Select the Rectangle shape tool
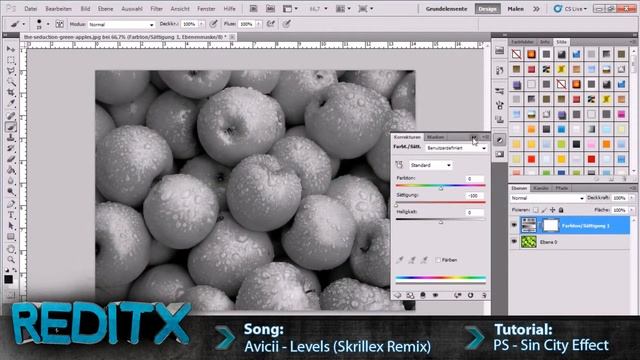Image resolution: width=640 pixels, height=360 pixels. click(x=11, y=237)
